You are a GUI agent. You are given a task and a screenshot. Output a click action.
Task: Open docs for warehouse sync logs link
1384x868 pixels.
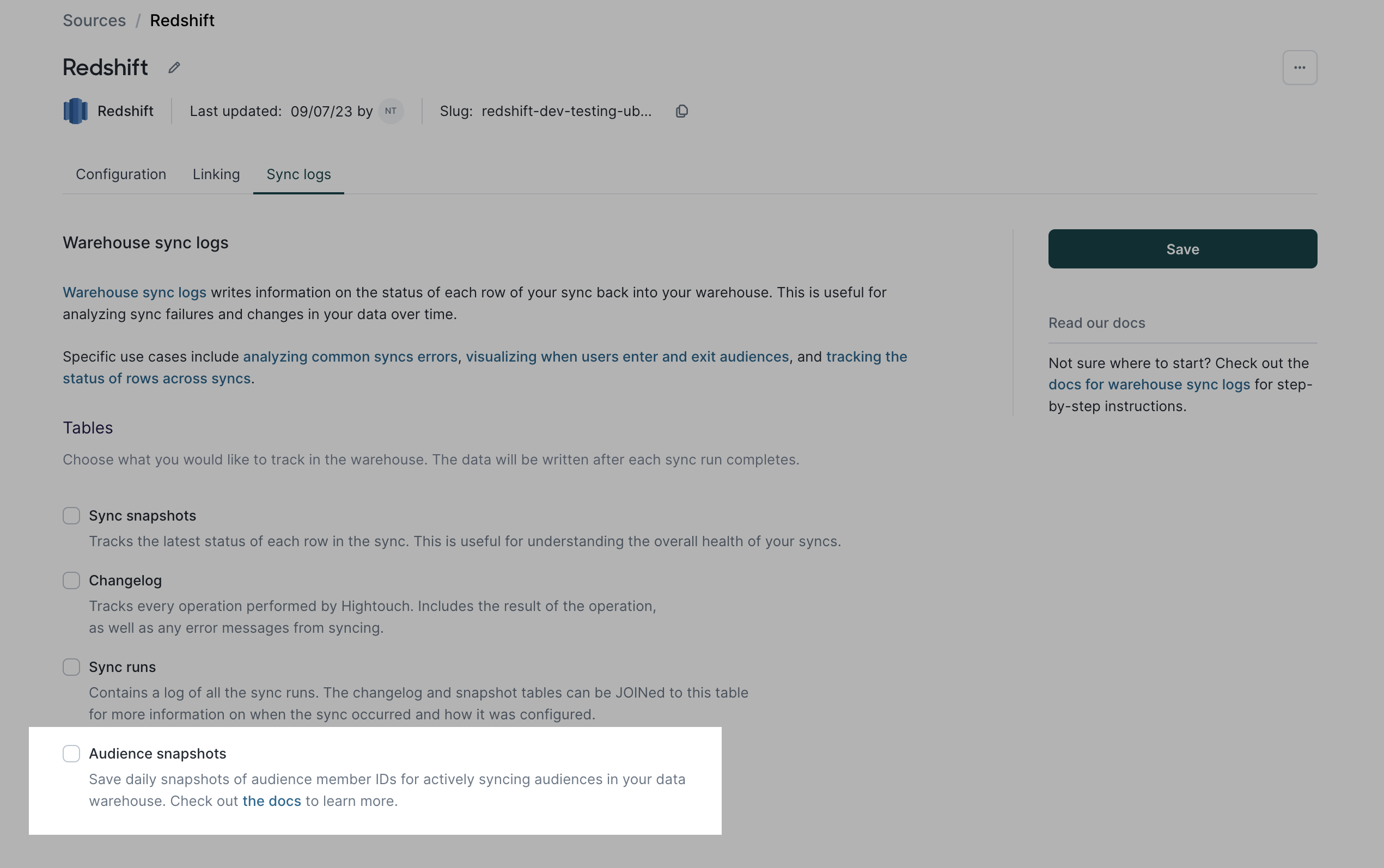[1149, 384]
